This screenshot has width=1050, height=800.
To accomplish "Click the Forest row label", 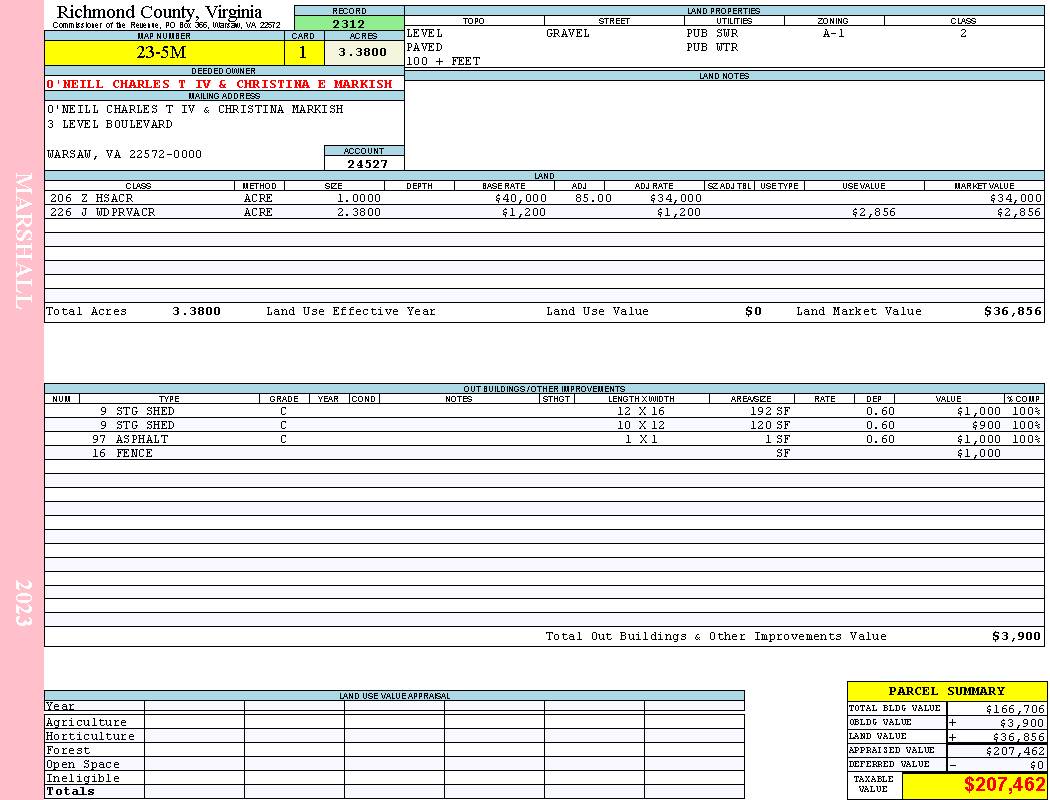I will pyautogui.click(x=68, y=750).
